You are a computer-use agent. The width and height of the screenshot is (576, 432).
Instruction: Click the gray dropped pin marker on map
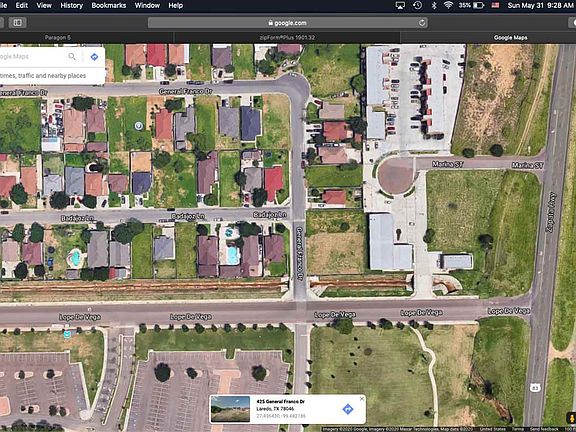[x=138, y=126]
